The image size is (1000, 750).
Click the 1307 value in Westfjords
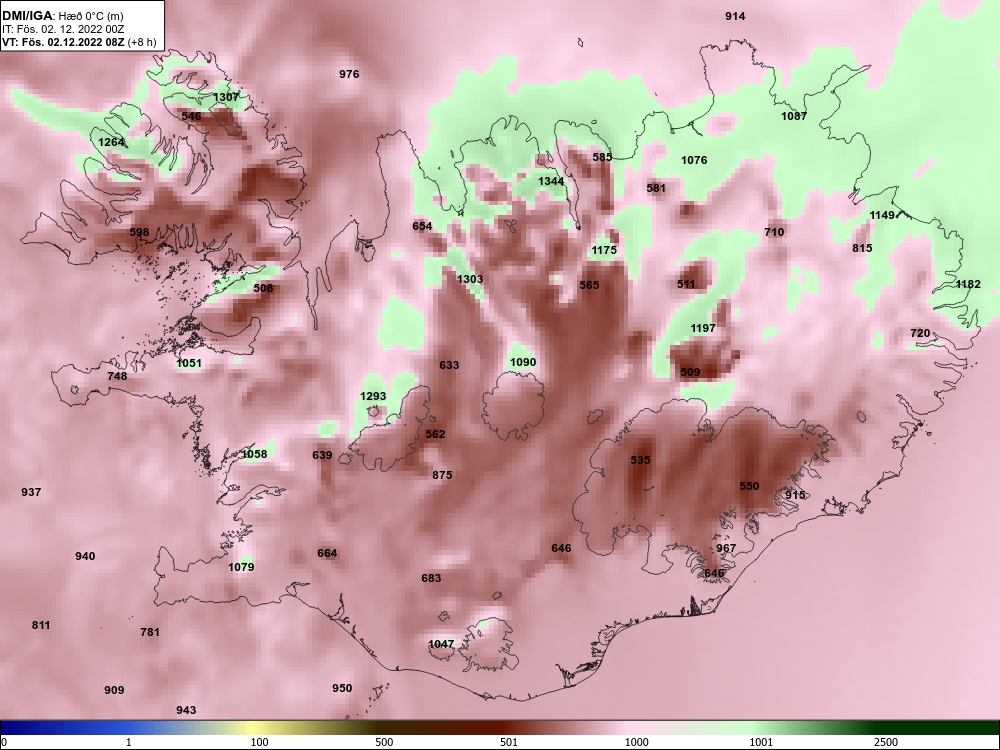pyautogui.click(x=226, y=97)
